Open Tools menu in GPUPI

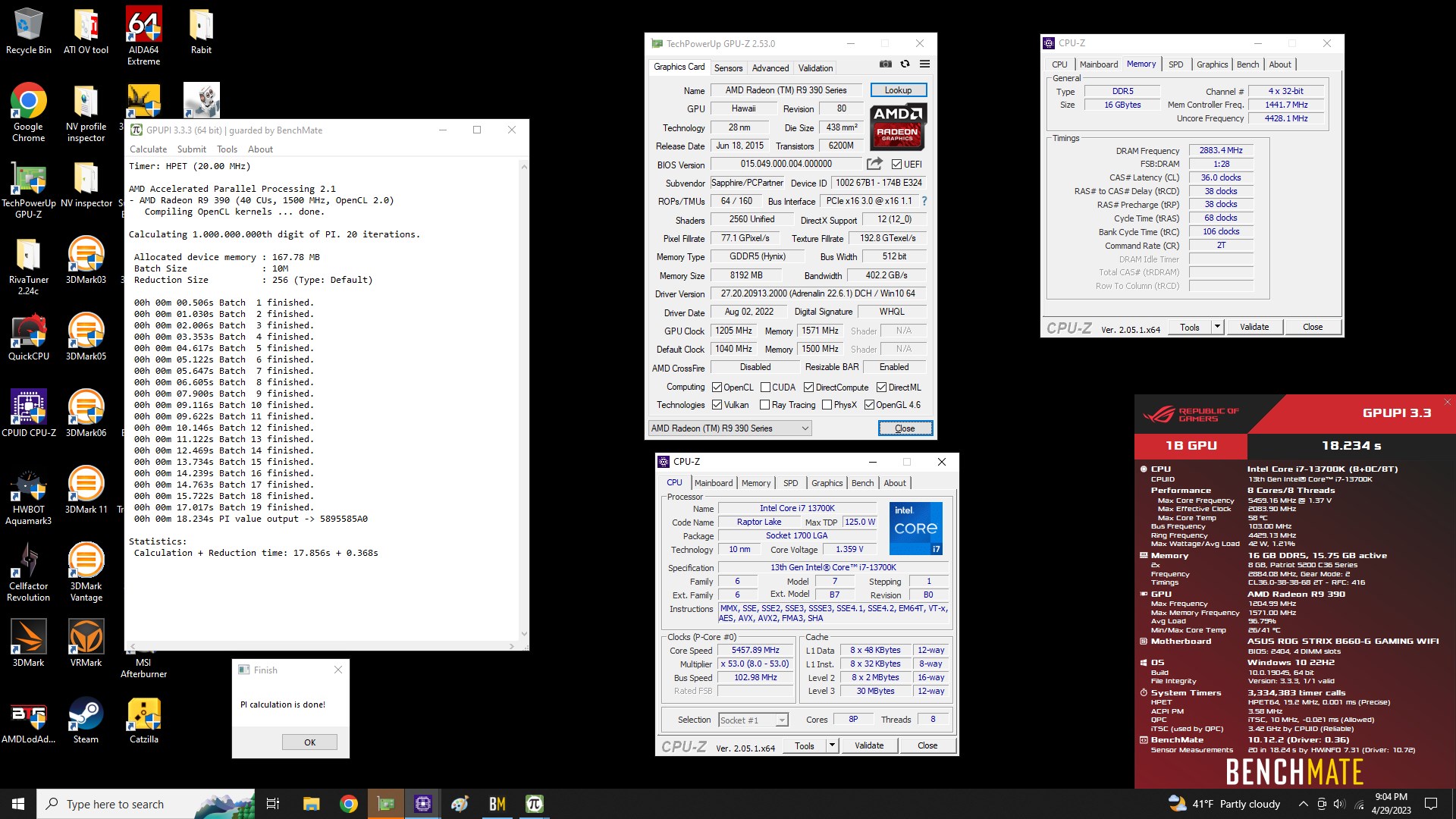coord(227,149)
